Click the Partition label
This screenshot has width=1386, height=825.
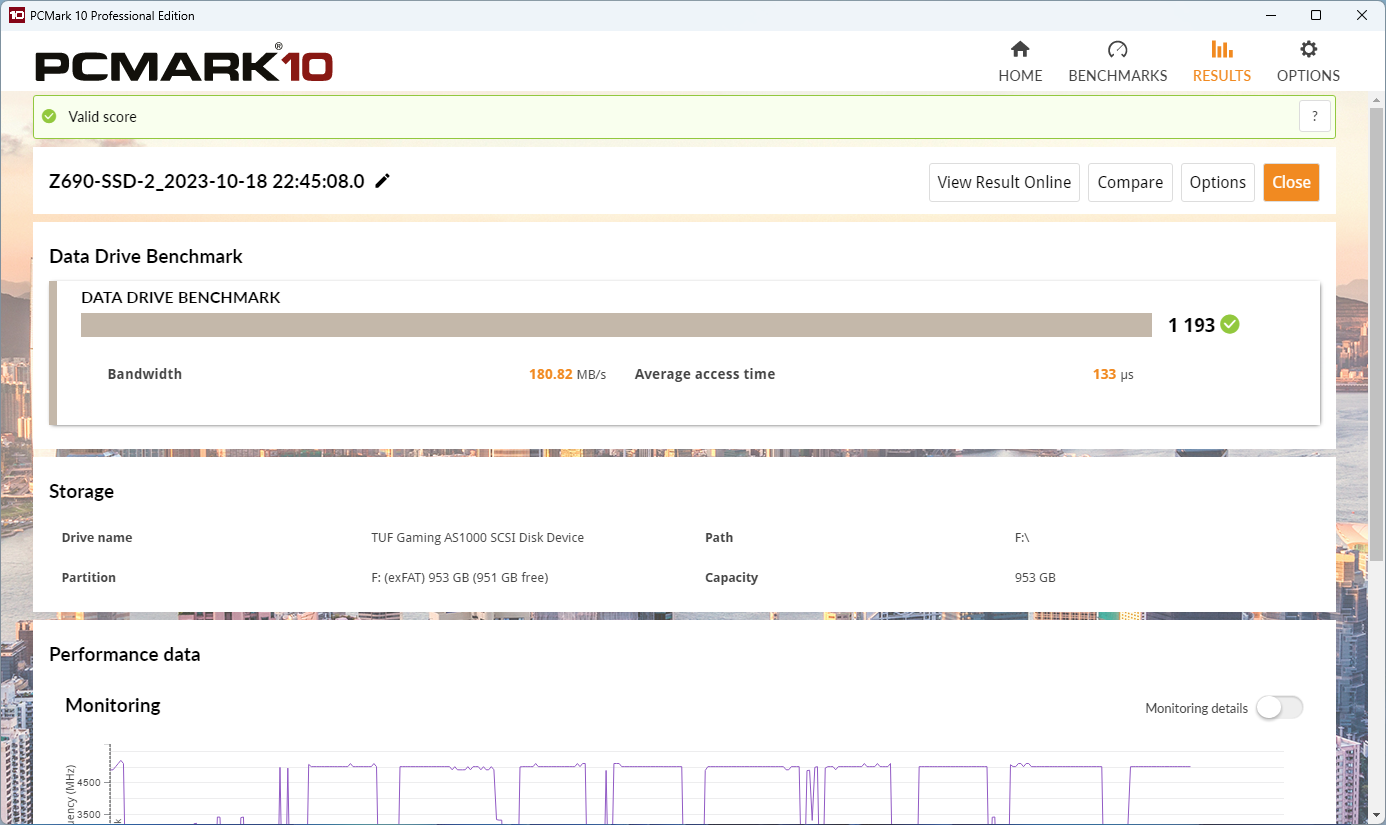pos(89,577)
